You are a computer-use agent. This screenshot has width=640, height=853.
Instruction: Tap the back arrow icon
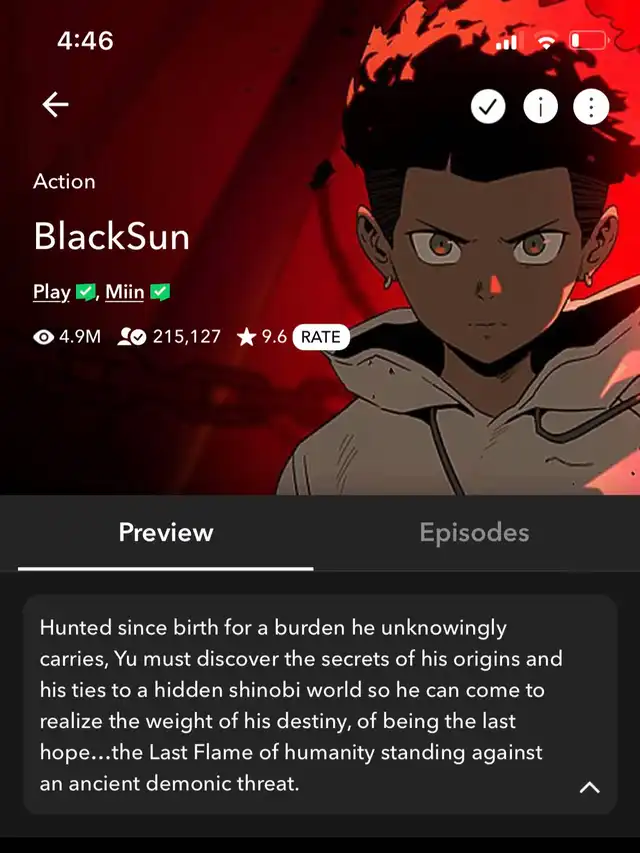pos(55,104)
